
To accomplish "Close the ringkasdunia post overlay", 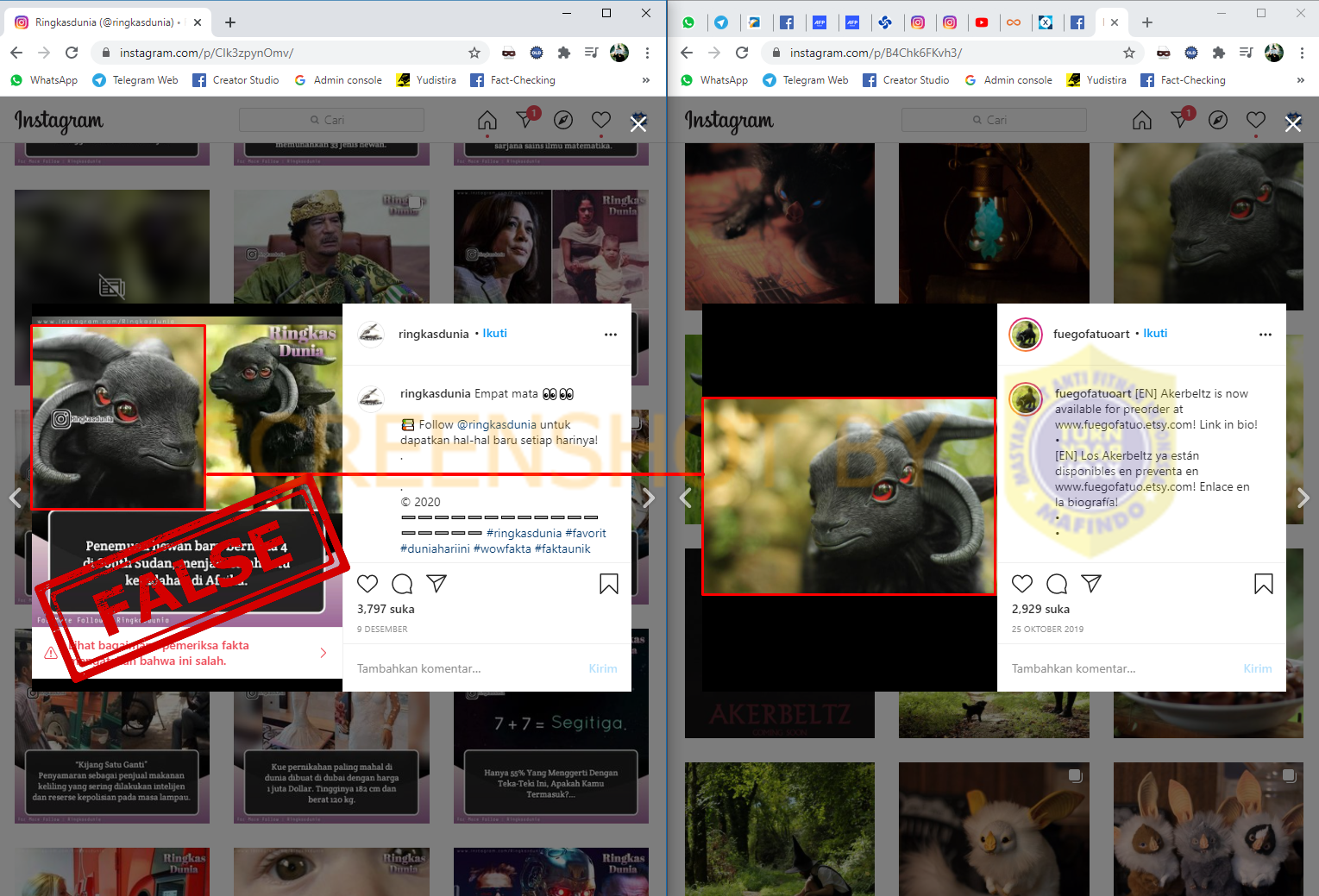I will tap(638, 124).
